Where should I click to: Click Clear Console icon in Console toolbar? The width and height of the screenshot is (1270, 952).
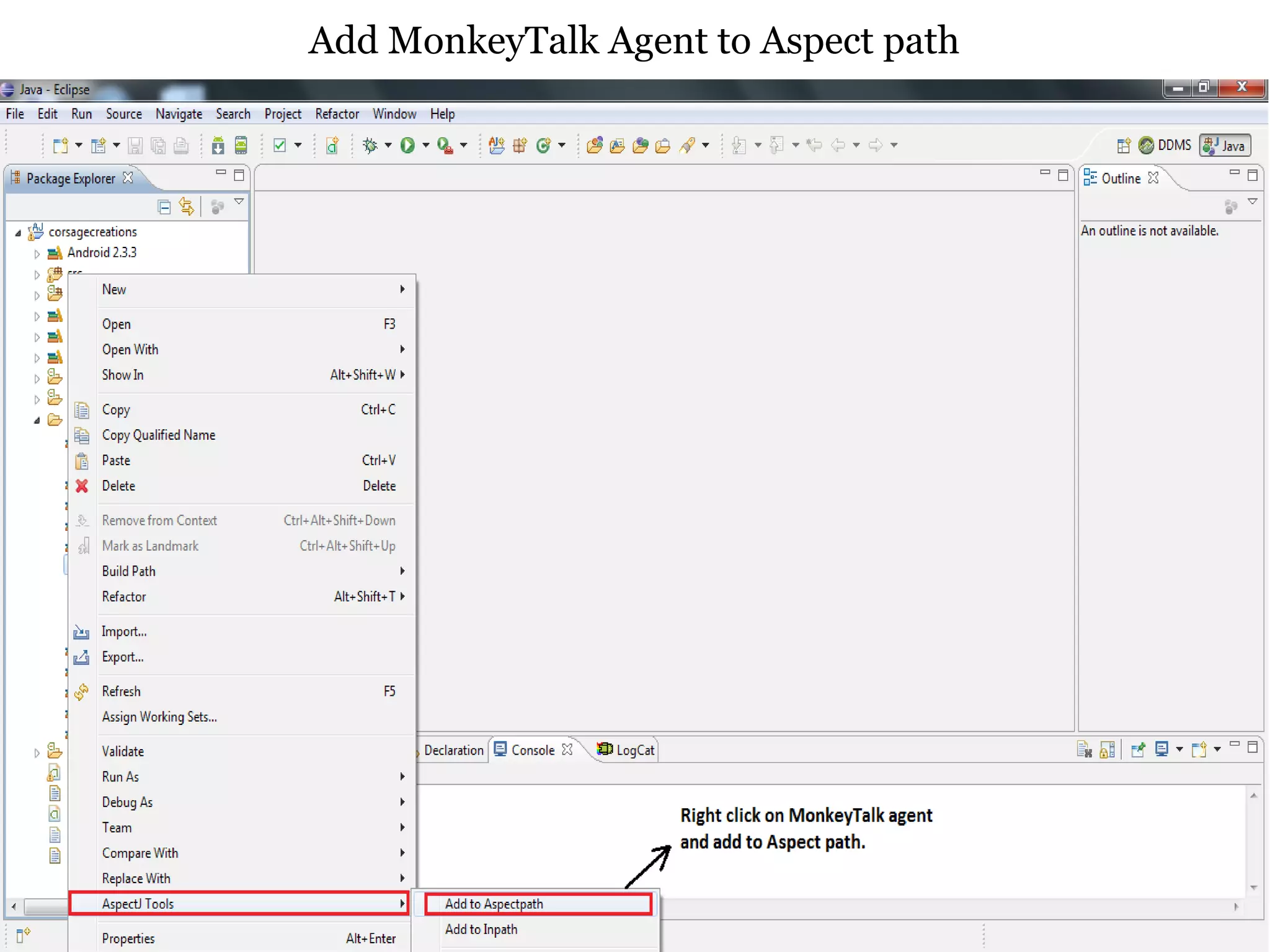click(1084, 750)
